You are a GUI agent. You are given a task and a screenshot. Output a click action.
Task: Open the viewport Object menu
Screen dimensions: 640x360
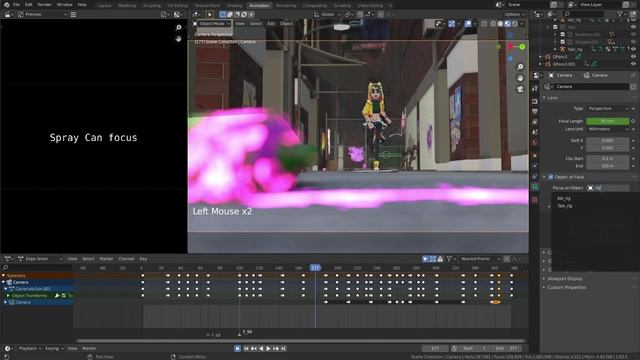pyautogui.click(x=287, y=24)
